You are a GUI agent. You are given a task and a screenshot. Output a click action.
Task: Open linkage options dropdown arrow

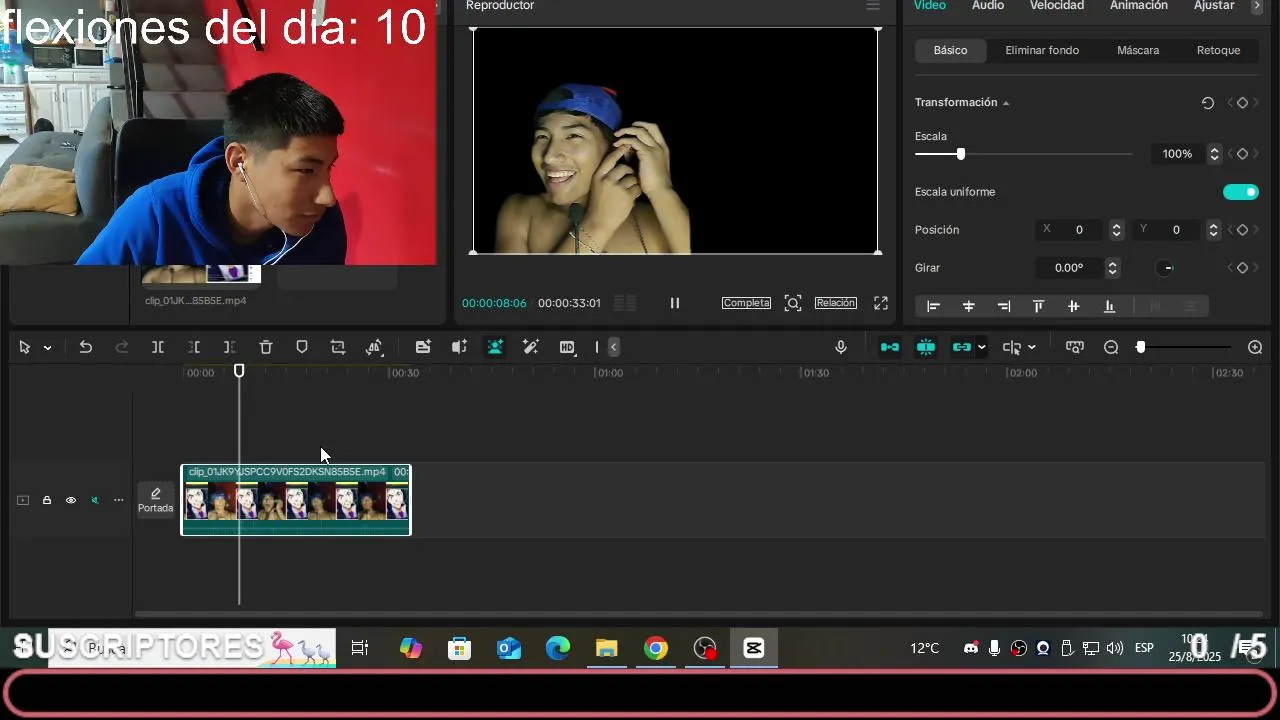(x=982, y=347)
